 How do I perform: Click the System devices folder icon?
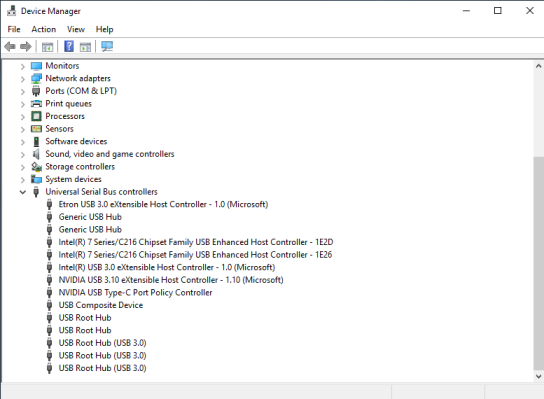tap(36, 179)
